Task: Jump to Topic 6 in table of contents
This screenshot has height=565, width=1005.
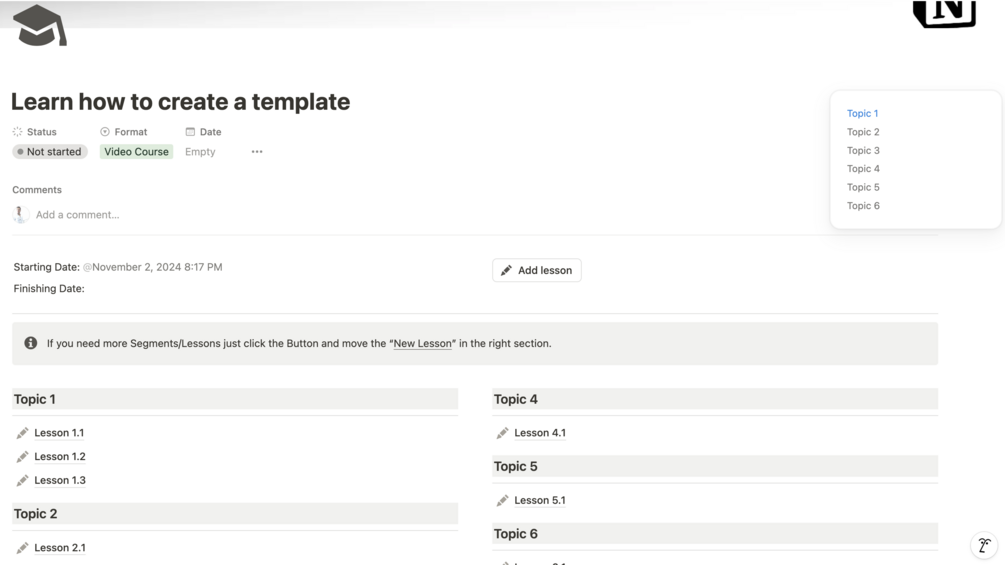Action: pos(863,206)
